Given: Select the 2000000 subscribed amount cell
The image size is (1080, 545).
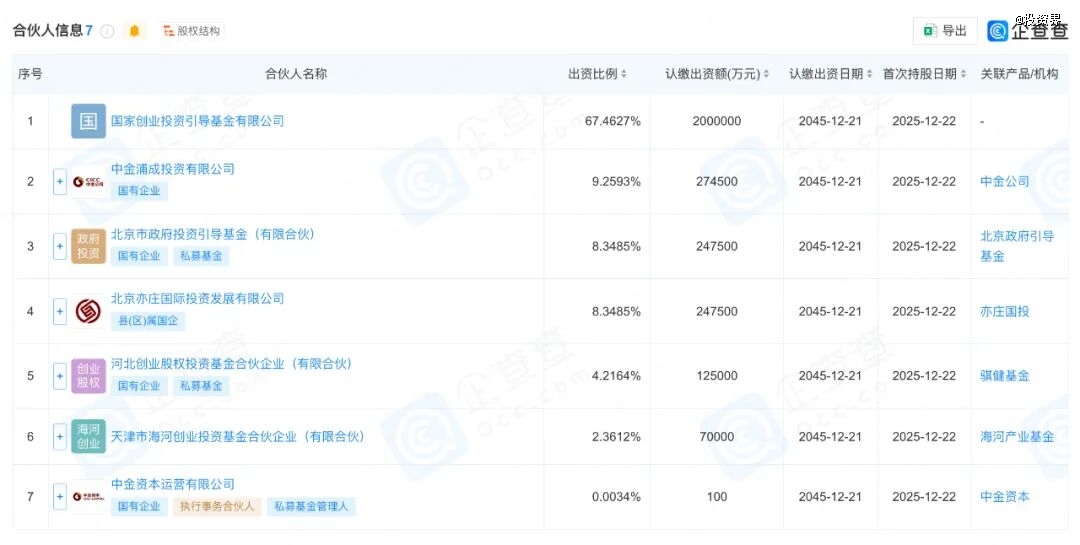Looking at the screenshot, I should [x=717, y=121].
